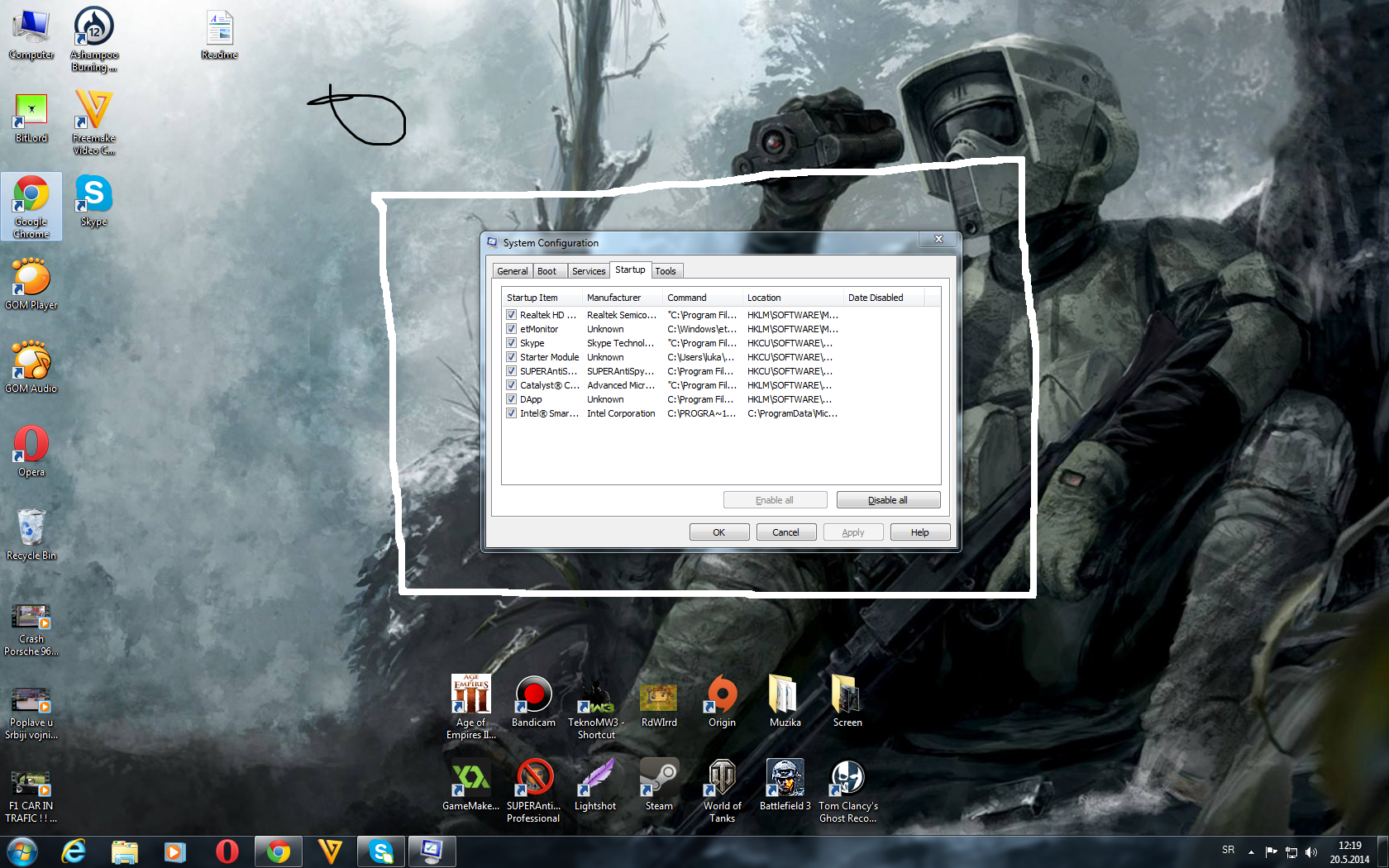The width and height of the screenshot is (1389, 868).
Task: Disable Skype startup item checkbox
Action: click(x=512, y=343)
